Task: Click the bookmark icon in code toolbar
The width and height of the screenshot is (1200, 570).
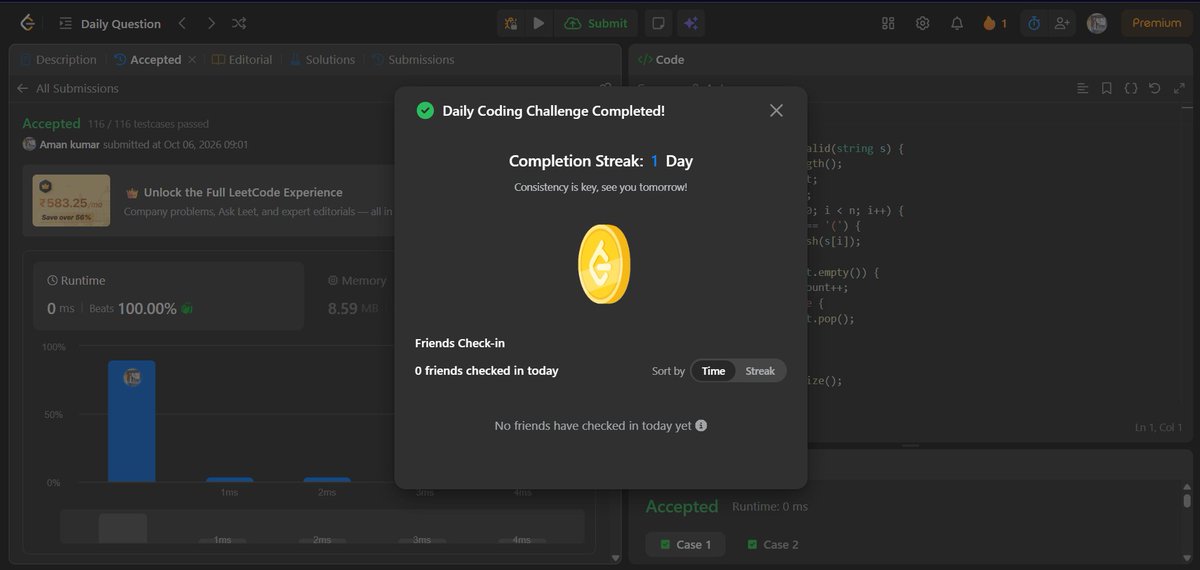Action: click(x=1107, y=88)
